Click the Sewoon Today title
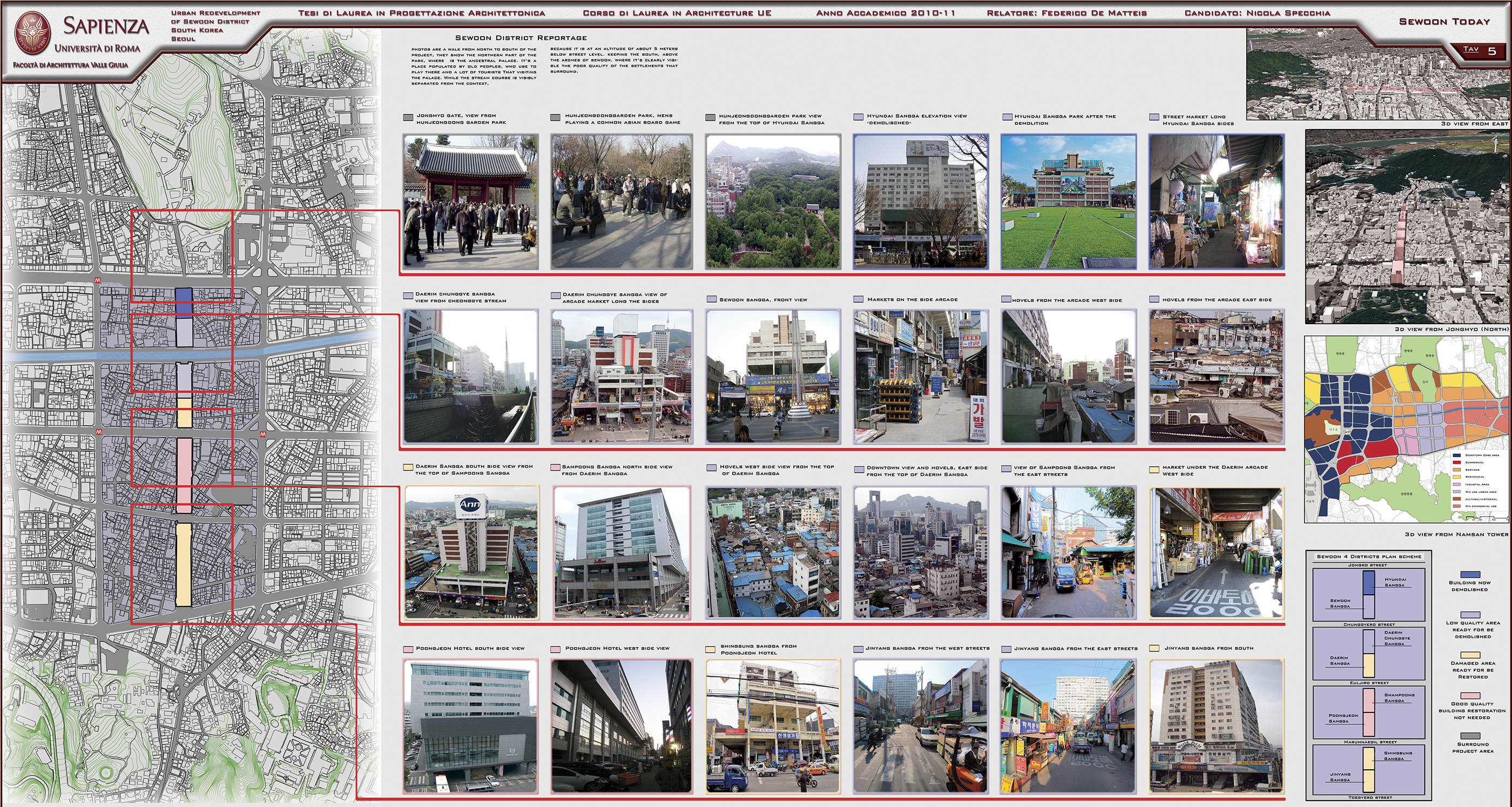1512x807 pixels. pos(1444,22)
